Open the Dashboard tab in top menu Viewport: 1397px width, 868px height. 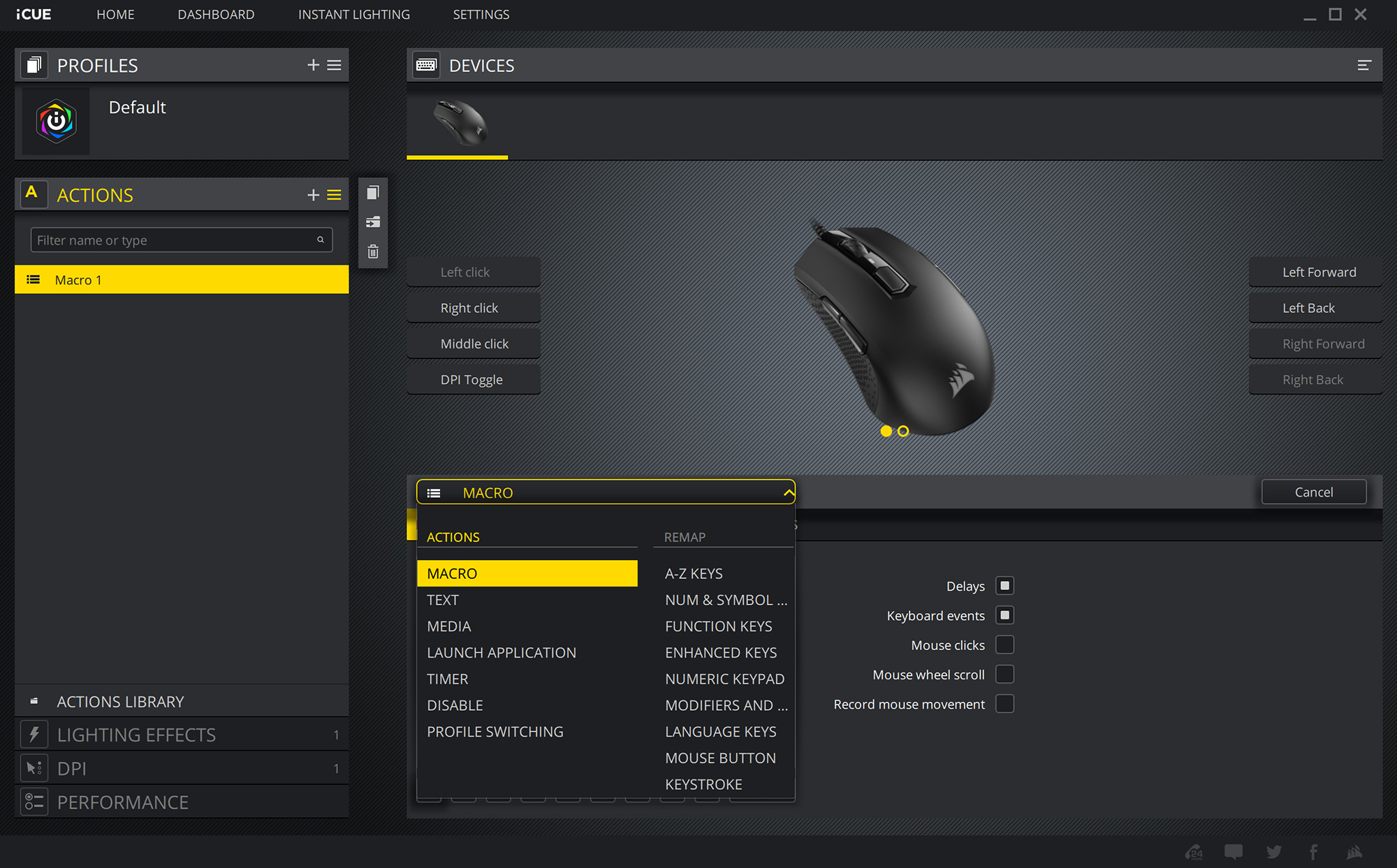click(216, 15)
